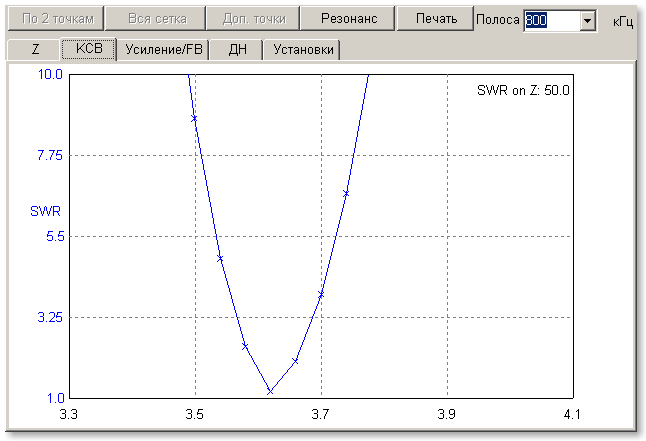Open the Усиление/FB tab
Image resolution: width=646 pixels, height=441 pixels.
162,49
